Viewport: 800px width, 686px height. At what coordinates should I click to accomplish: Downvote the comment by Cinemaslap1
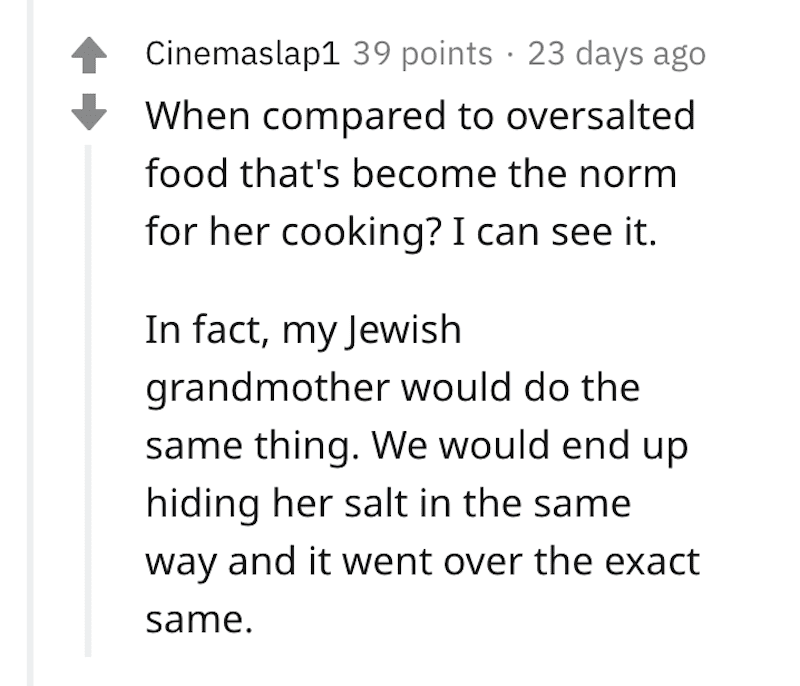89,112
